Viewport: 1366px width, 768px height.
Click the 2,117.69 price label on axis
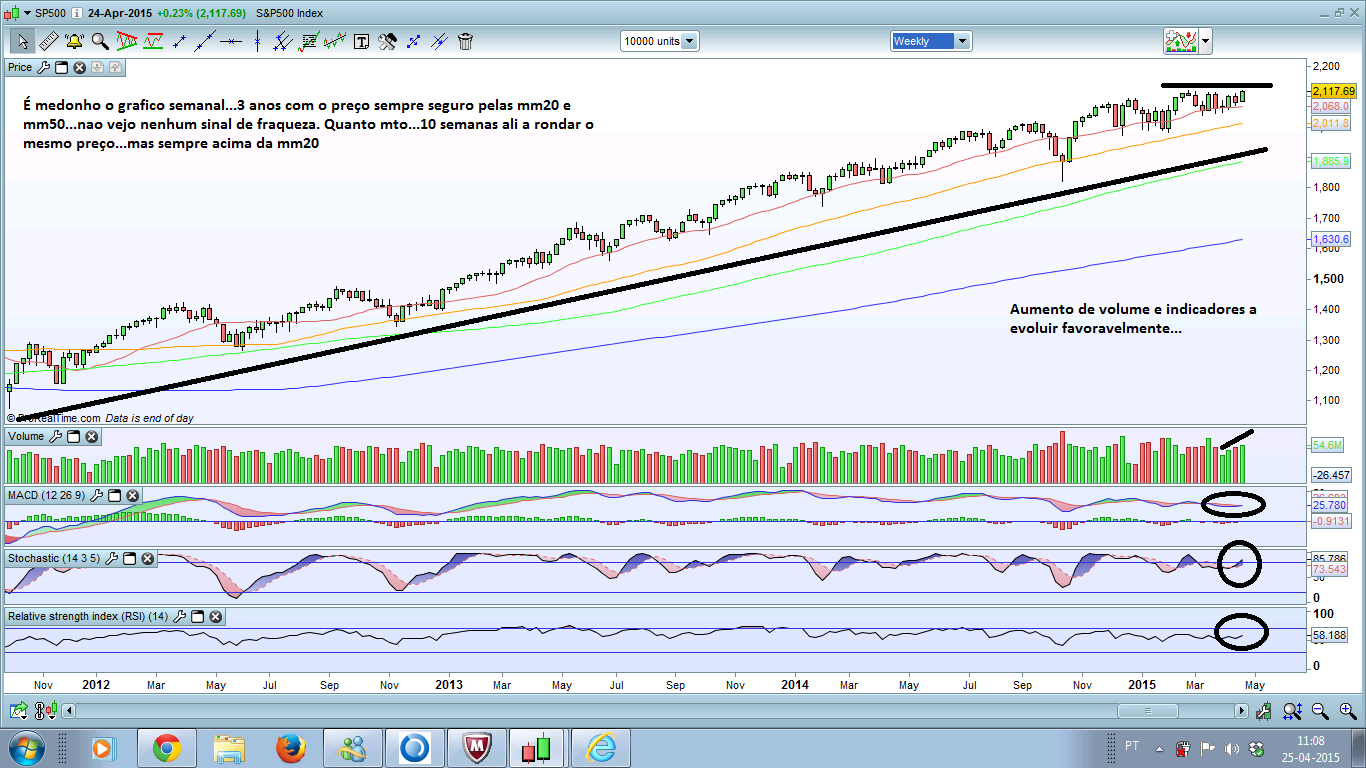pyautogui.click(x=1335, y=91)
